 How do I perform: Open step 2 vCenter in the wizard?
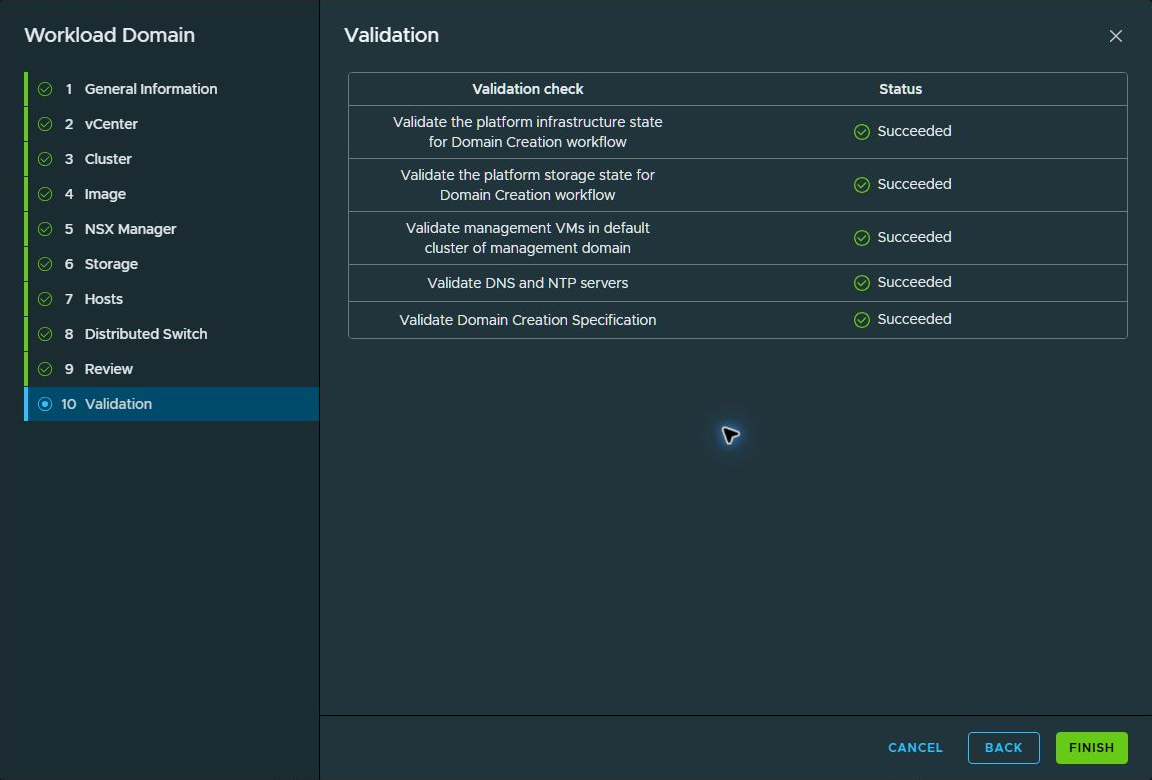172,124
